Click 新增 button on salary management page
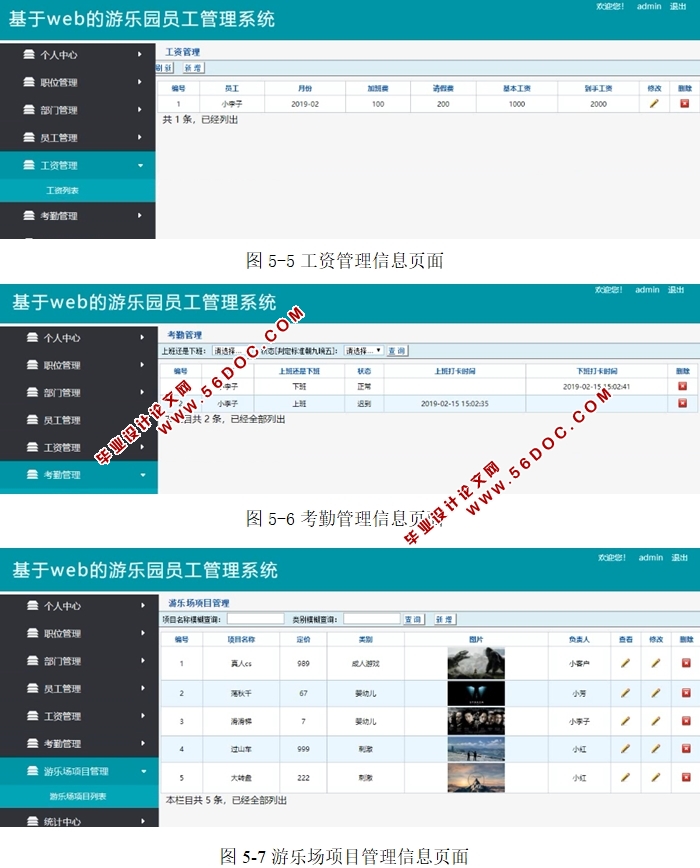The image size is (700, 868). click(193, 68)
